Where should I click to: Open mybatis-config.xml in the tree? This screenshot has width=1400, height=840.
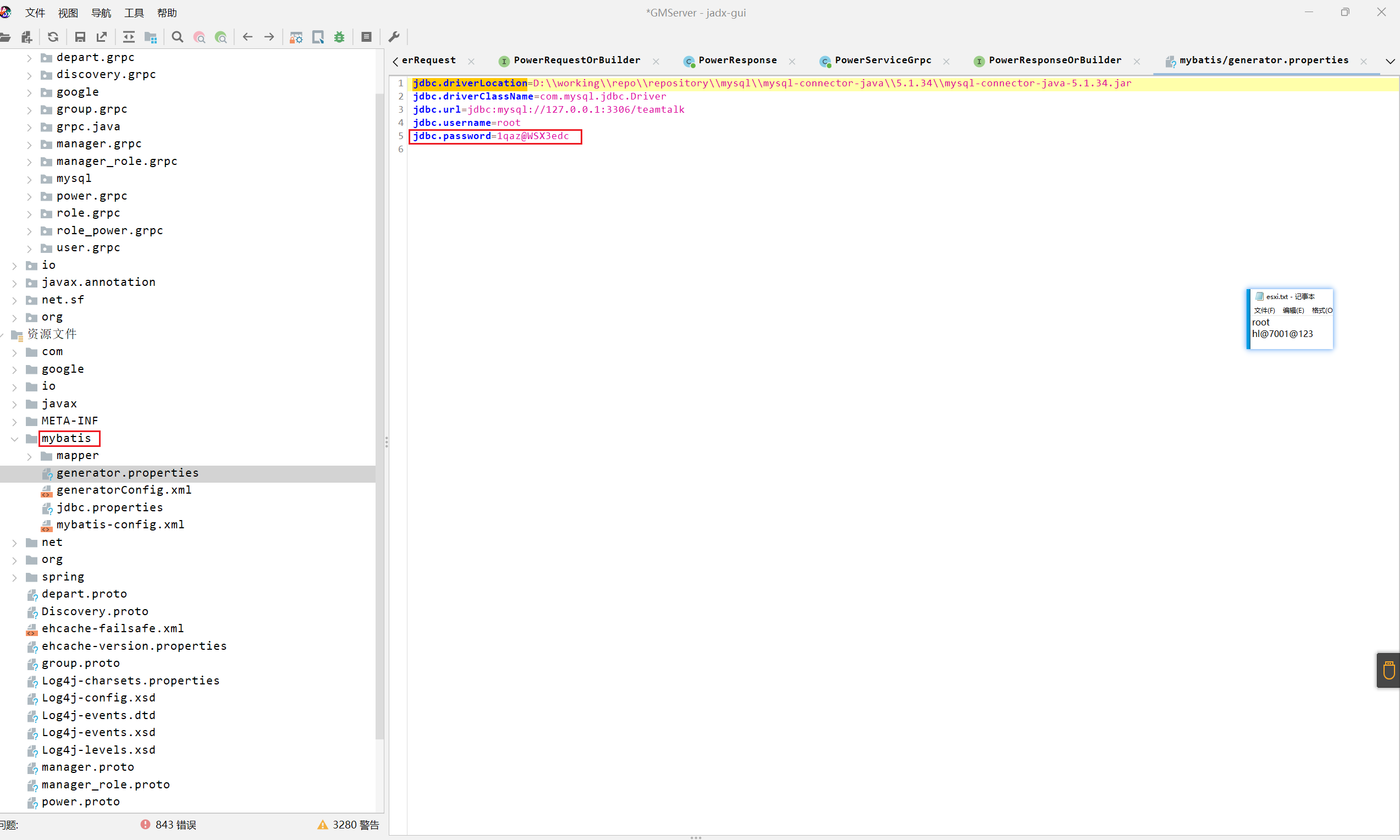[x=120, y=524]
